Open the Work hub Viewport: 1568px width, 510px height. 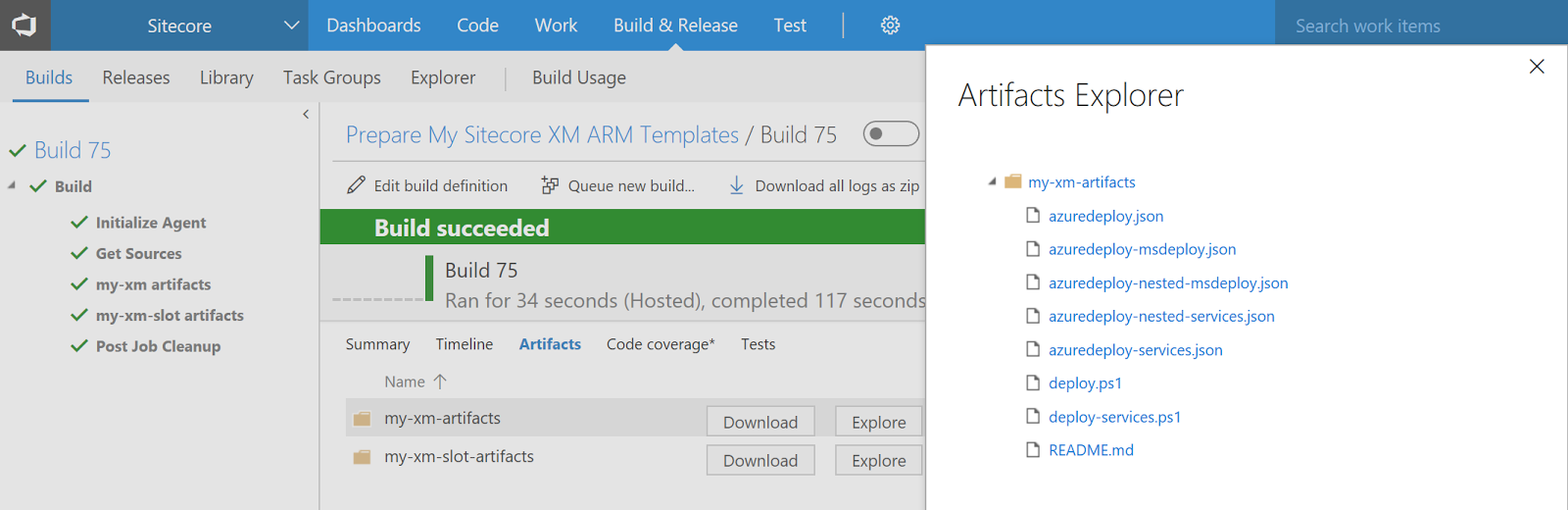click(x=556, y=25)
